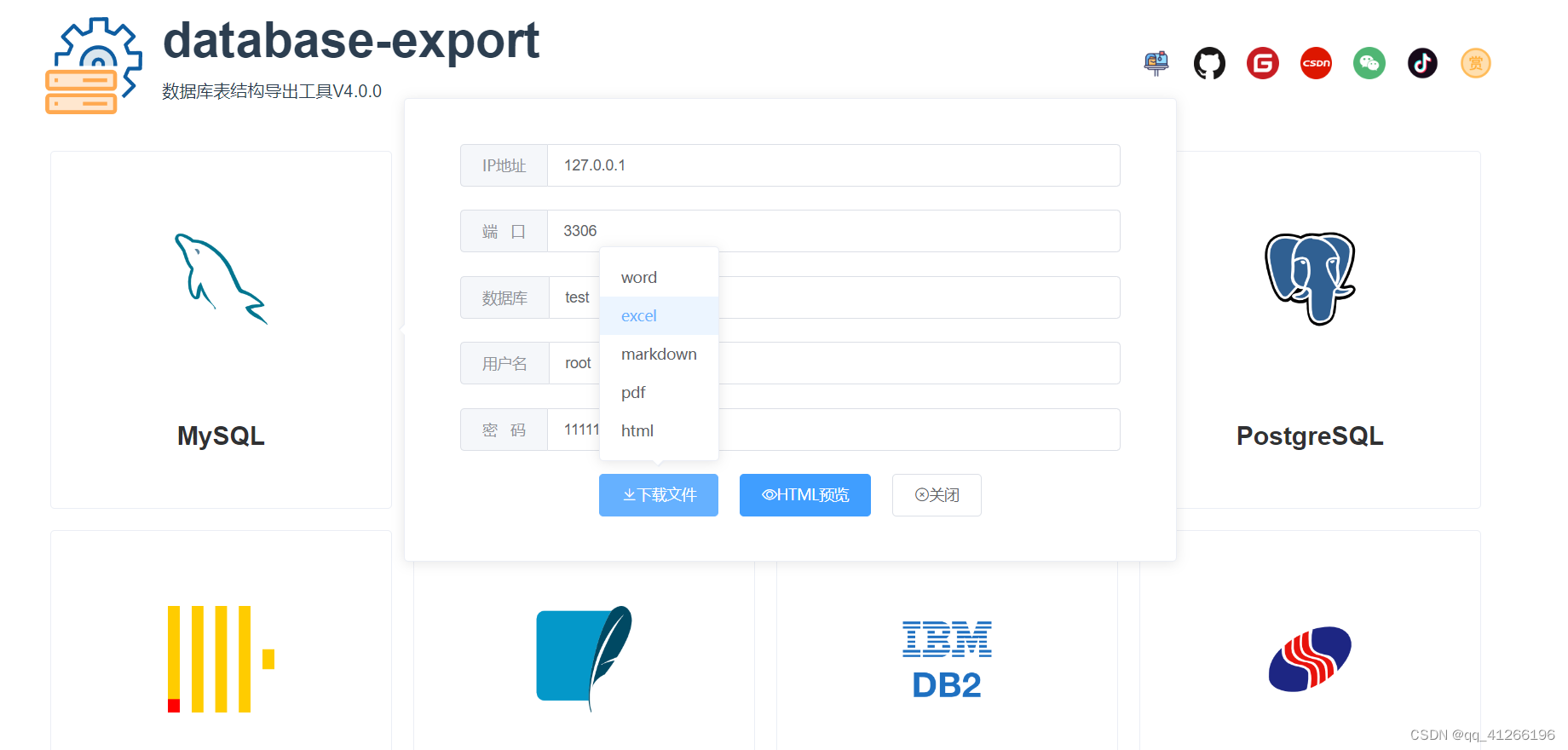1568x750 pixels.
Task: Select excel export format
Action: point(659,316)
